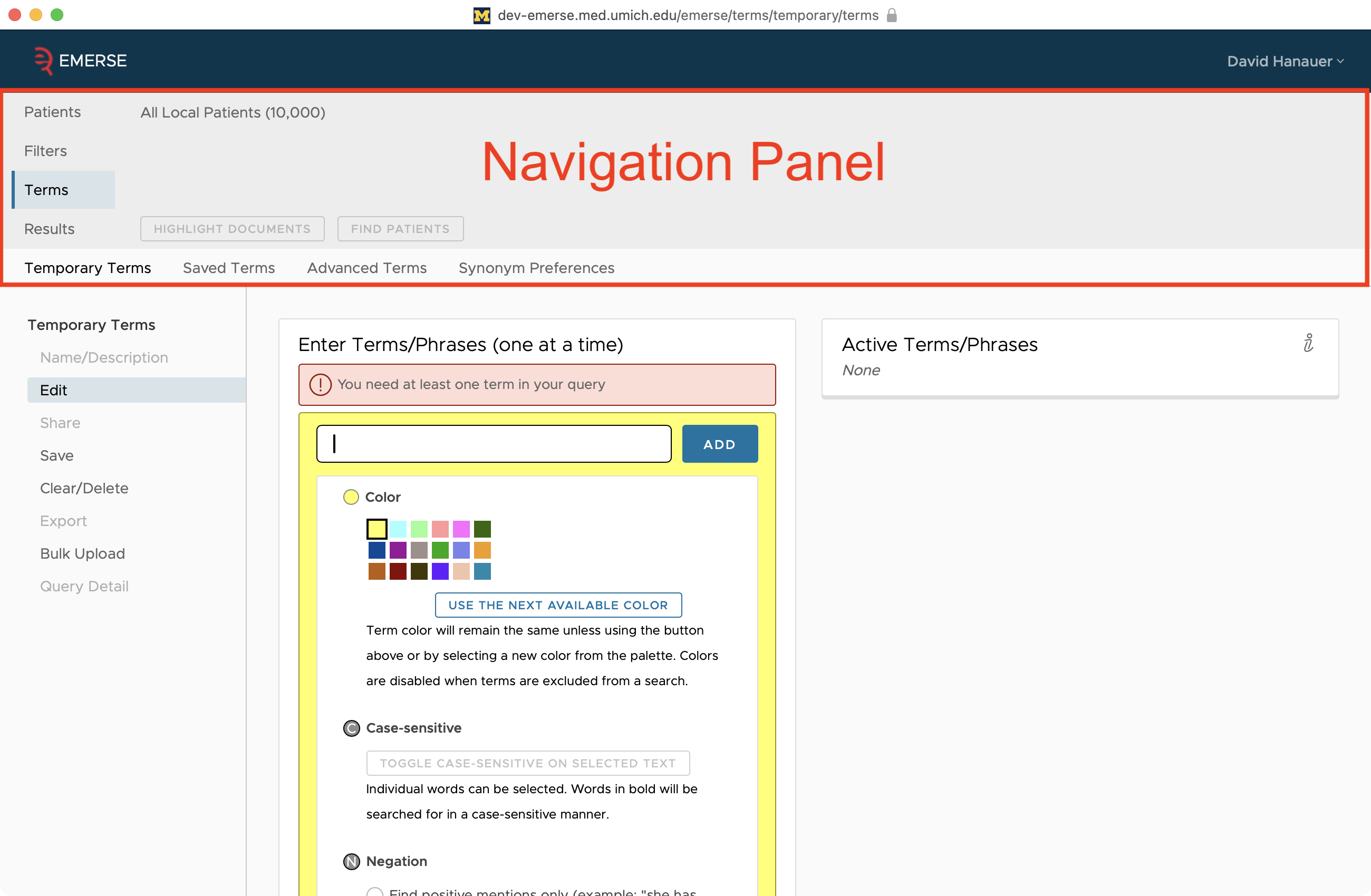Pick the salmon pink color swatch
The width and height of the screenshot is (1371, 896).
pyautogui.click(x=440, y=529)
